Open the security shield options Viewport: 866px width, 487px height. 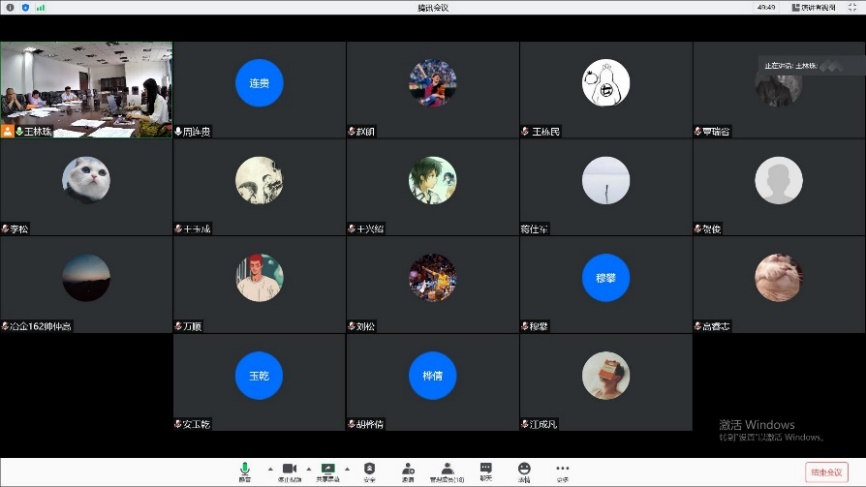(369, 469)
